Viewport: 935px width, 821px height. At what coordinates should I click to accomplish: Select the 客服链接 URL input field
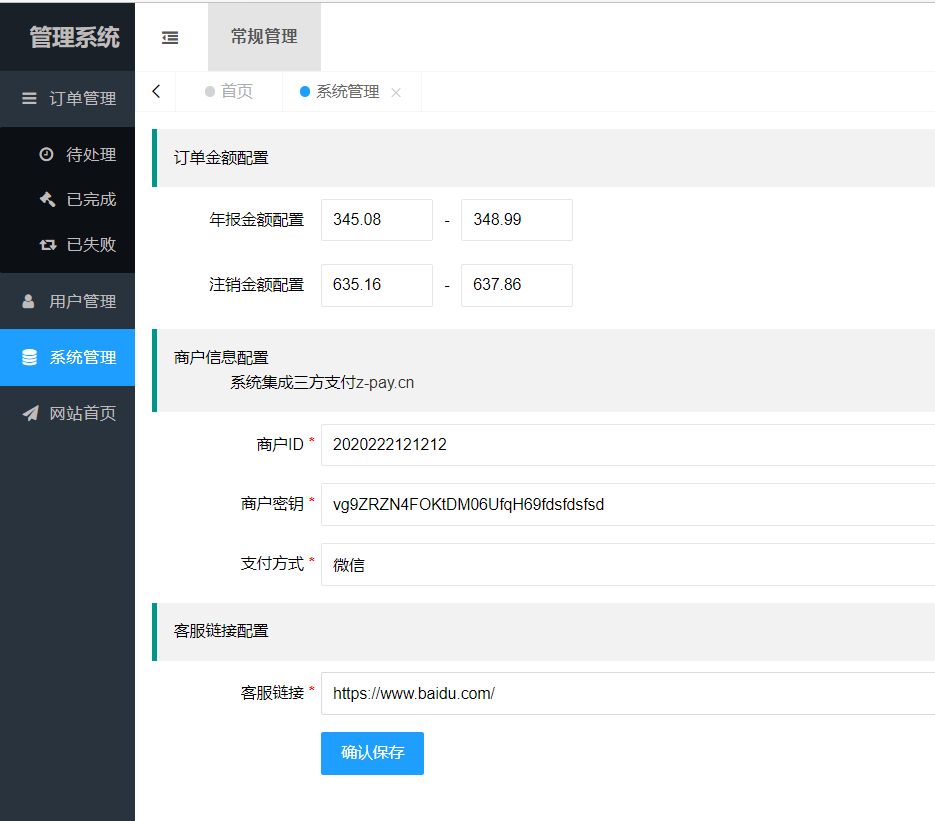click(x=627, y=693)
